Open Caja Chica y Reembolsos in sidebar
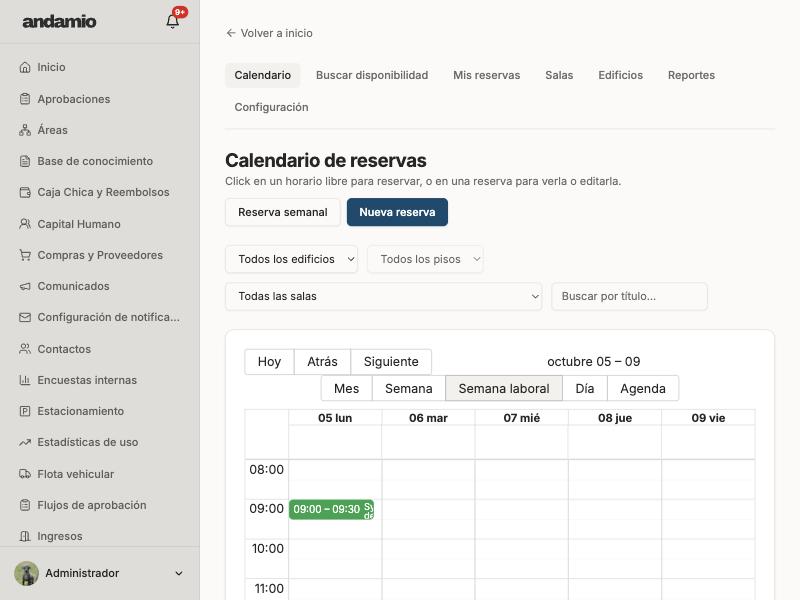Screen dimensions: 800x600 click(100, 192)
